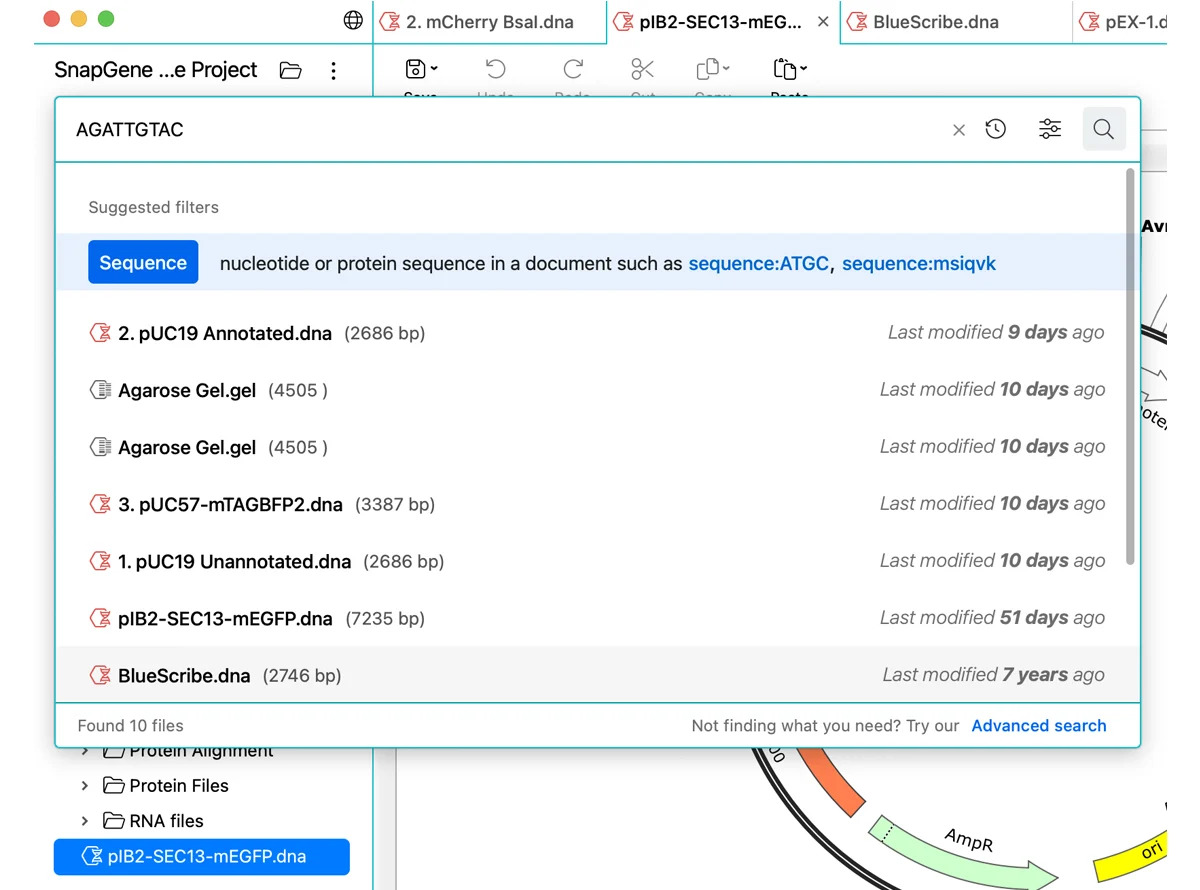
Task: Close the pIB2-SEC13-mEG... tab
Action: coord(823,21)
